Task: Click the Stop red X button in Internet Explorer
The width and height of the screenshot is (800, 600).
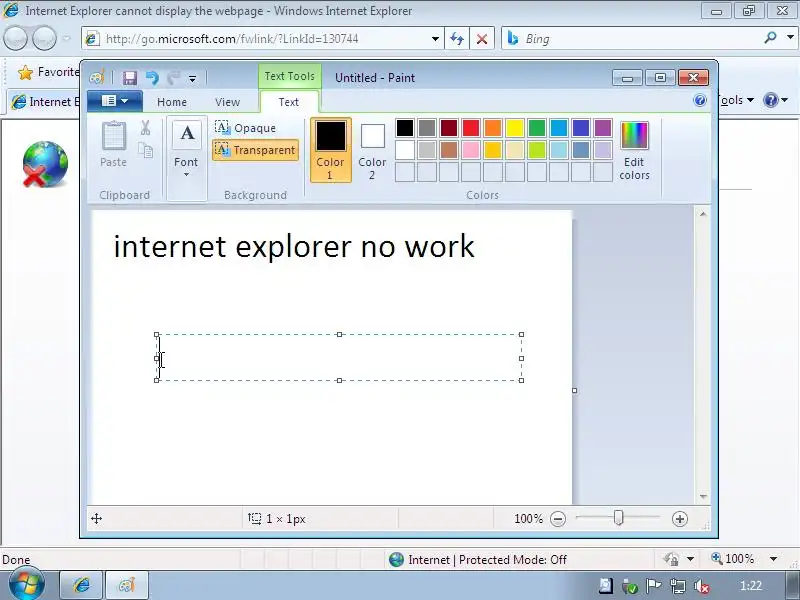Action: point(482,39)
